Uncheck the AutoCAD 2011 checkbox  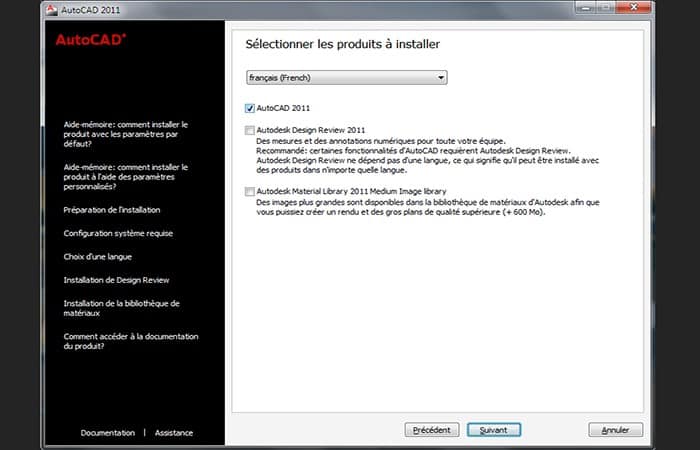tap(250, 108)
